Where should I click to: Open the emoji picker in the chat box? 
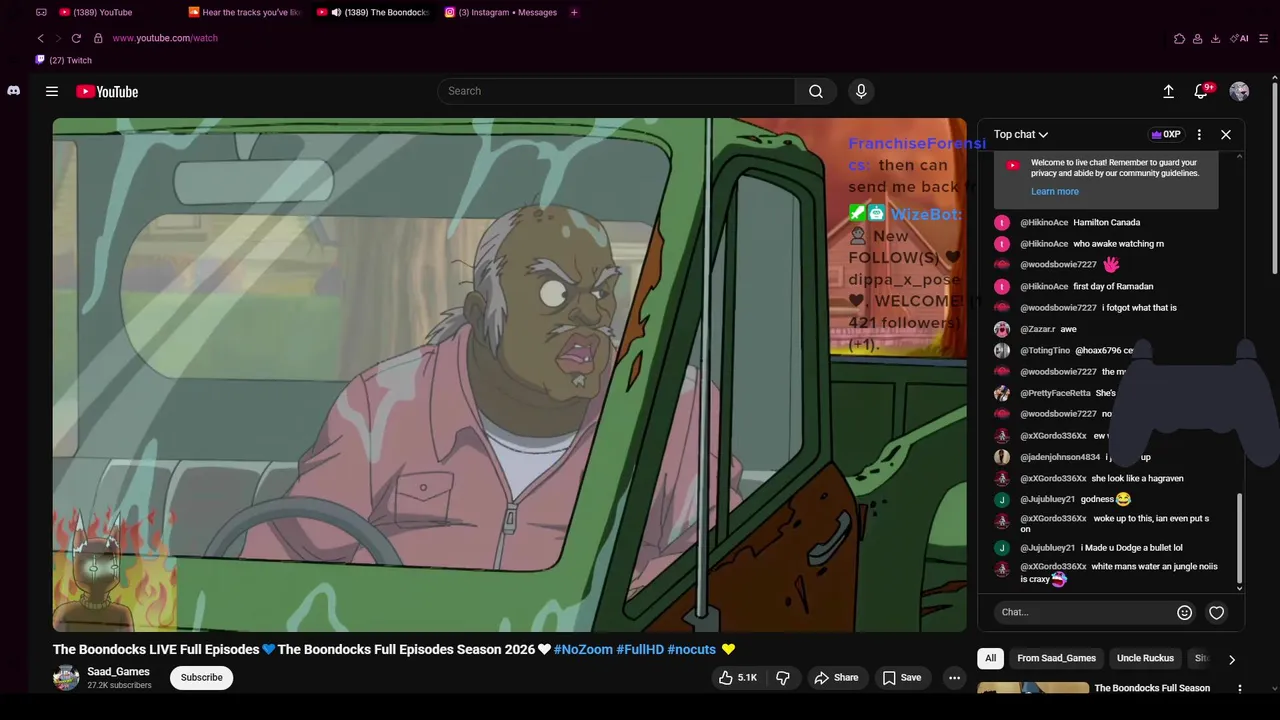pos(1184,613)
